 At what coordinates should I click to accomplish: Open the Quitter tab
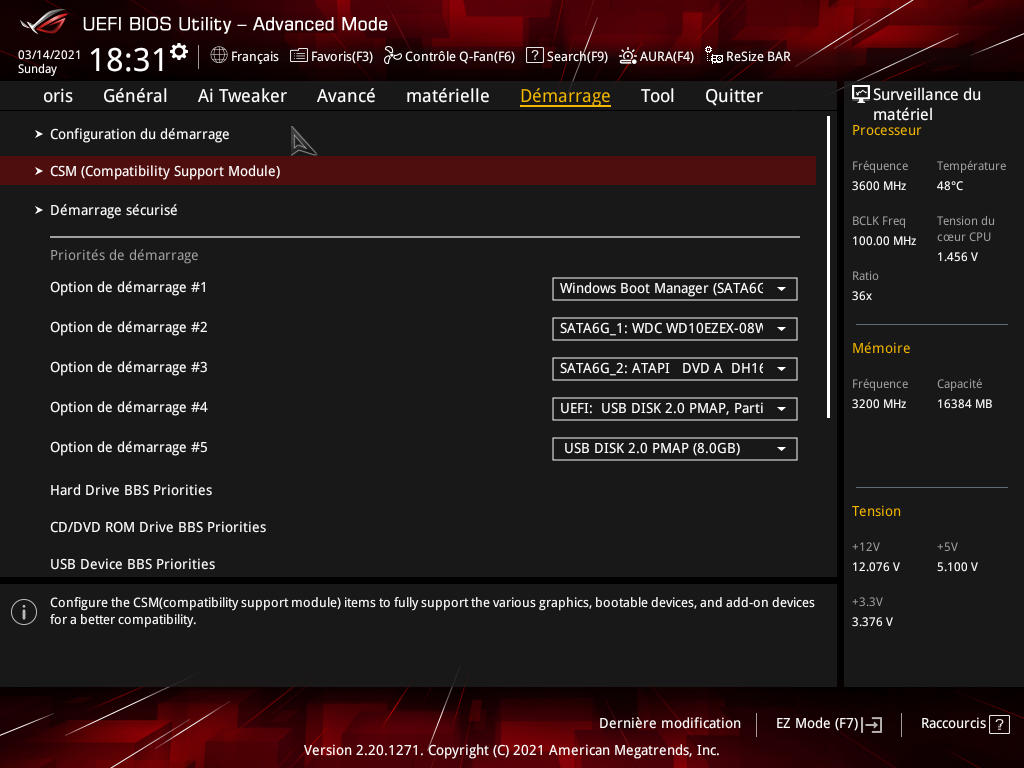[x=733, y=96]
